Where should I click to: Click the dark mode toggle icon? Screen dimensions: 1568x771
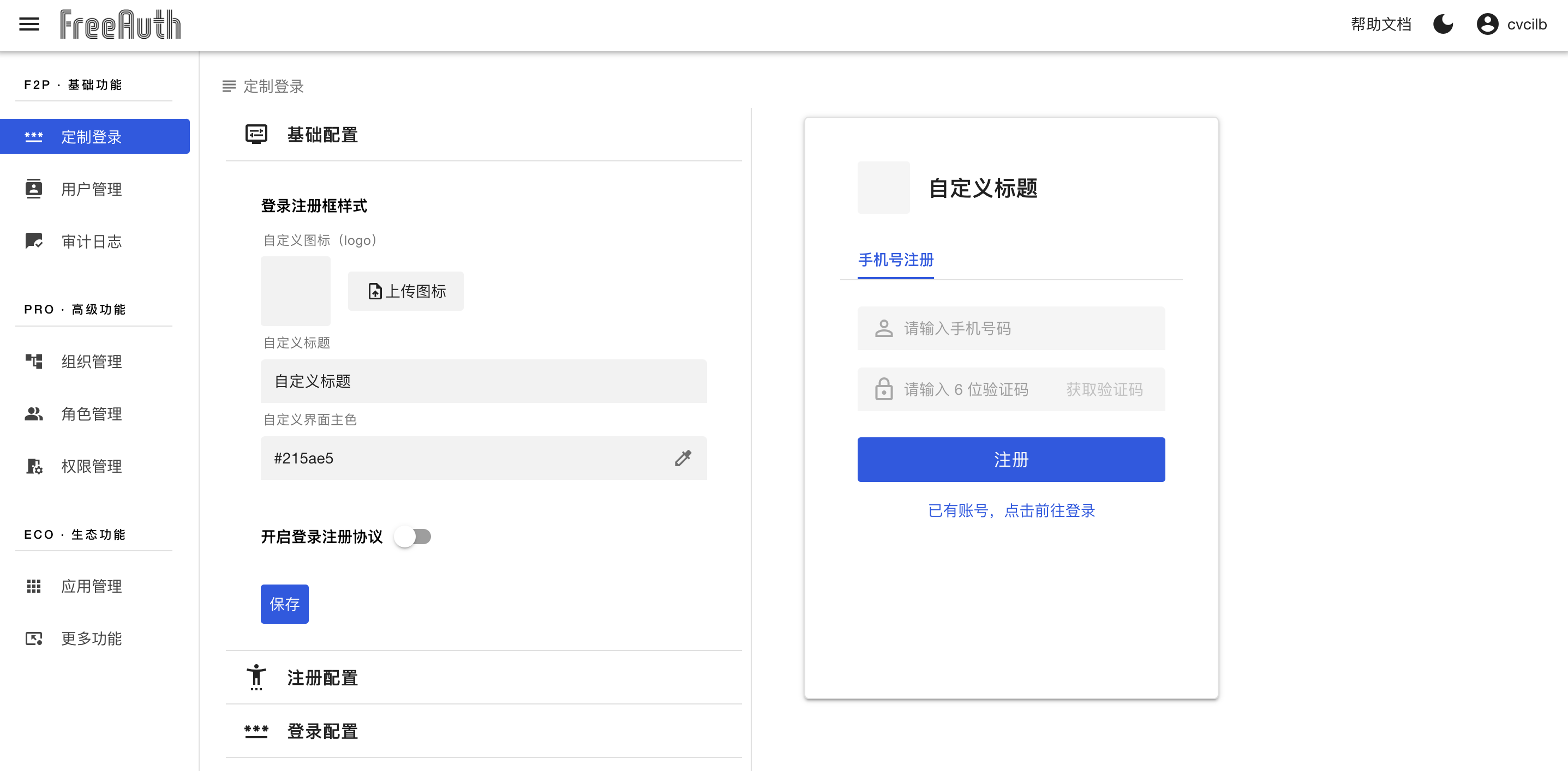coord(1443,25)
